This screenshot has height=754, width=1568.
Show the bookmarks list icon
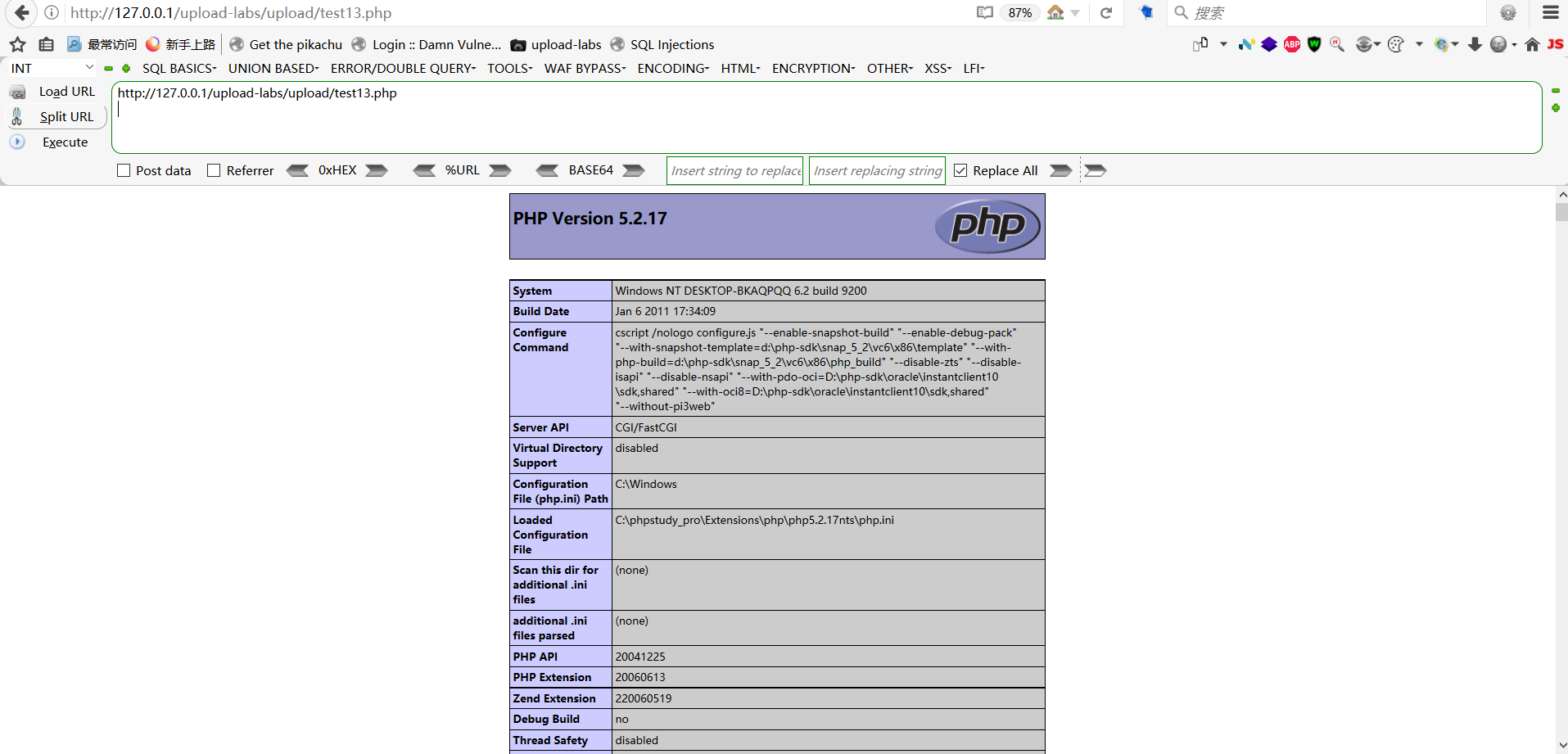tap(47, 44)
